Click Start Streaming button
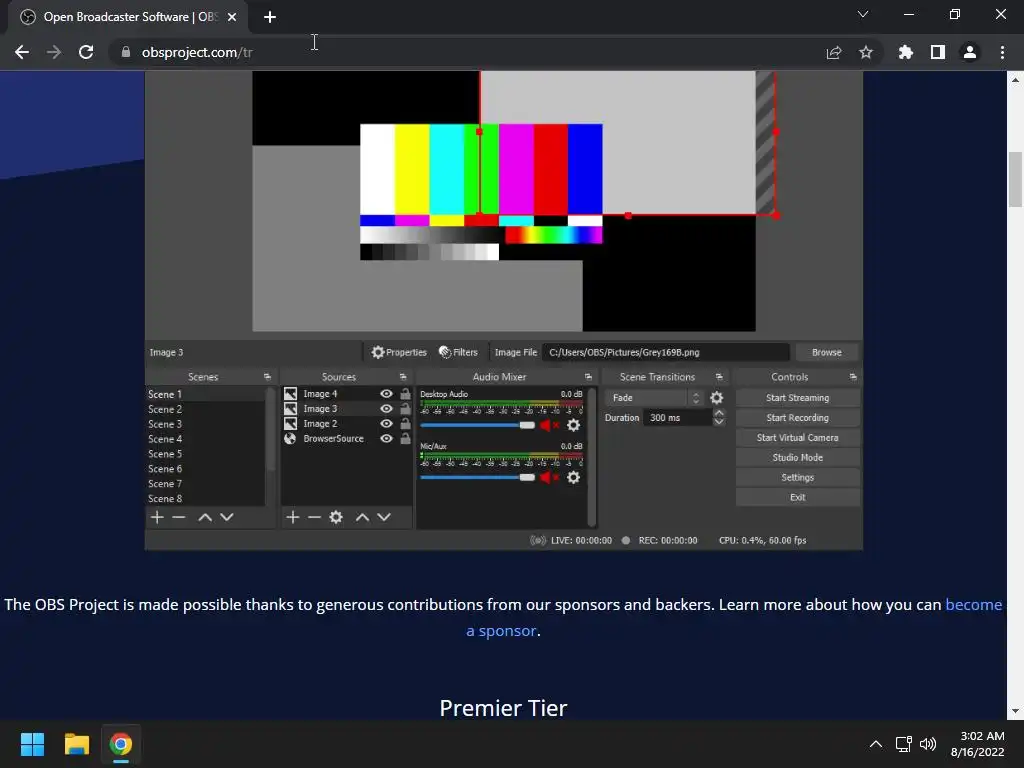Viewport: 1024px width, 768px height. (x=797, y=398)
